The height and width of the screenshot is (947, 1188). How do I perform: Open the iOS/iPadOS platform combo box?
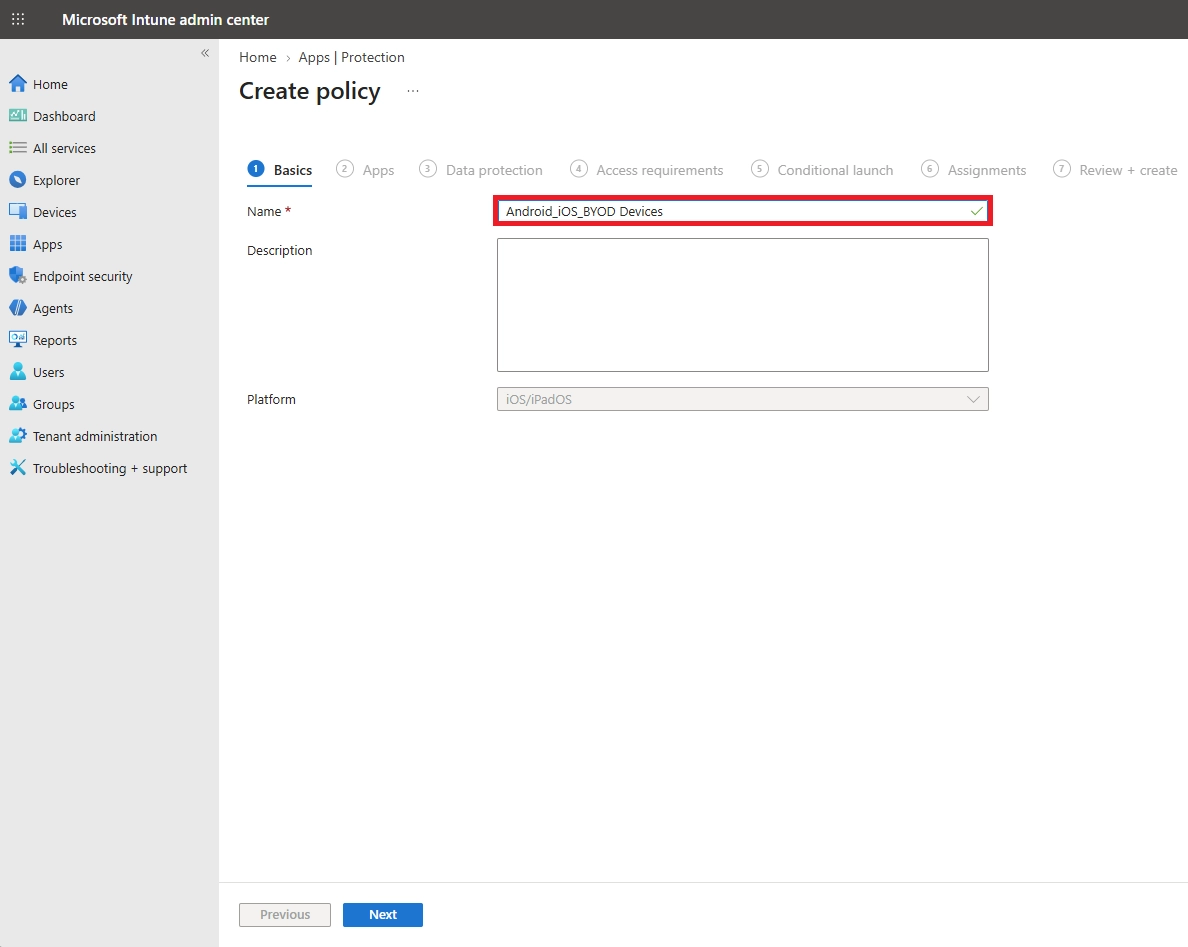(x=742, y=399)
